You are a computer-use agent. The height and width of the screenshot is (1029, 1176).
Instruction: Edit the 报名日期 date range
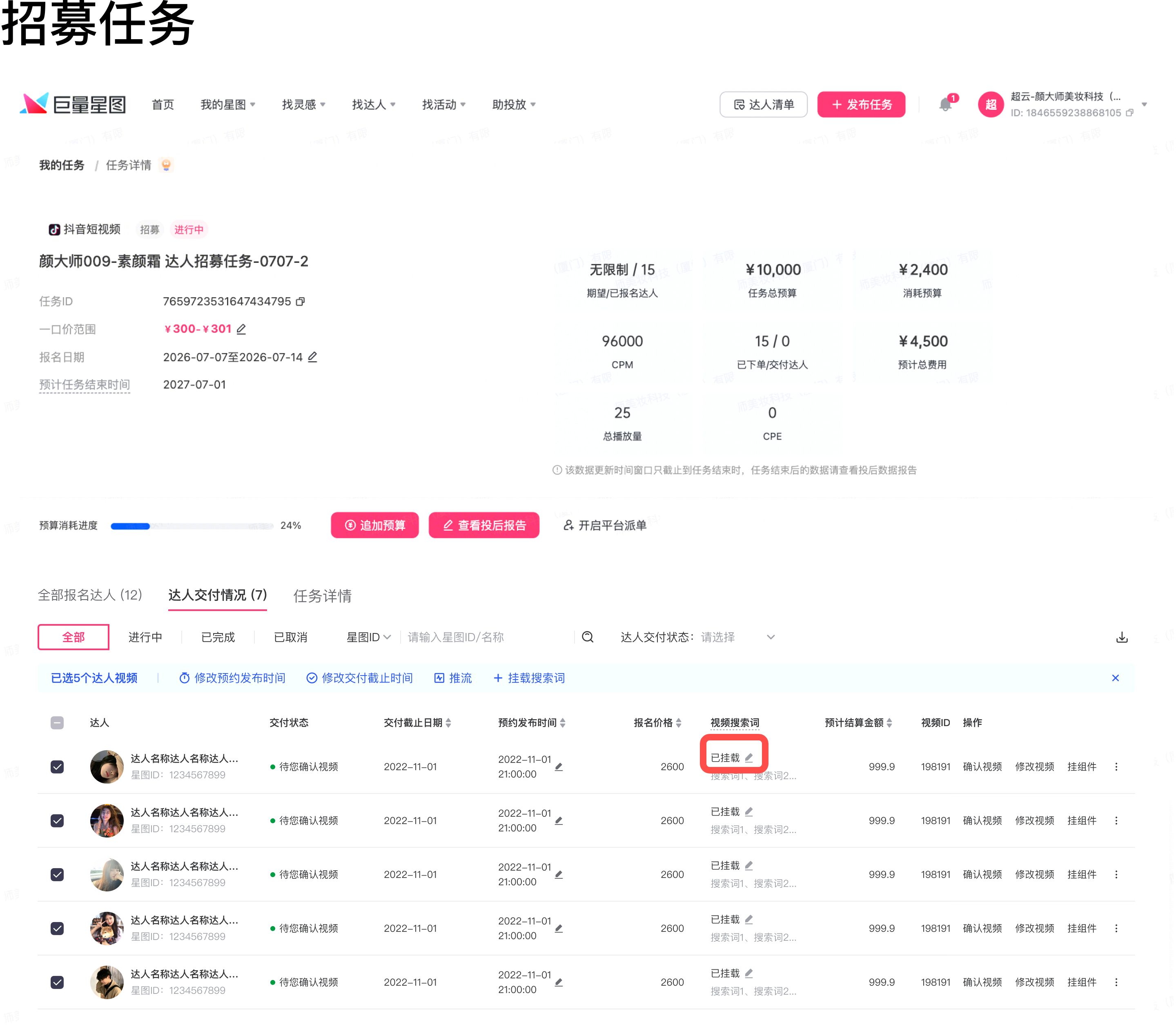(312, 357)
